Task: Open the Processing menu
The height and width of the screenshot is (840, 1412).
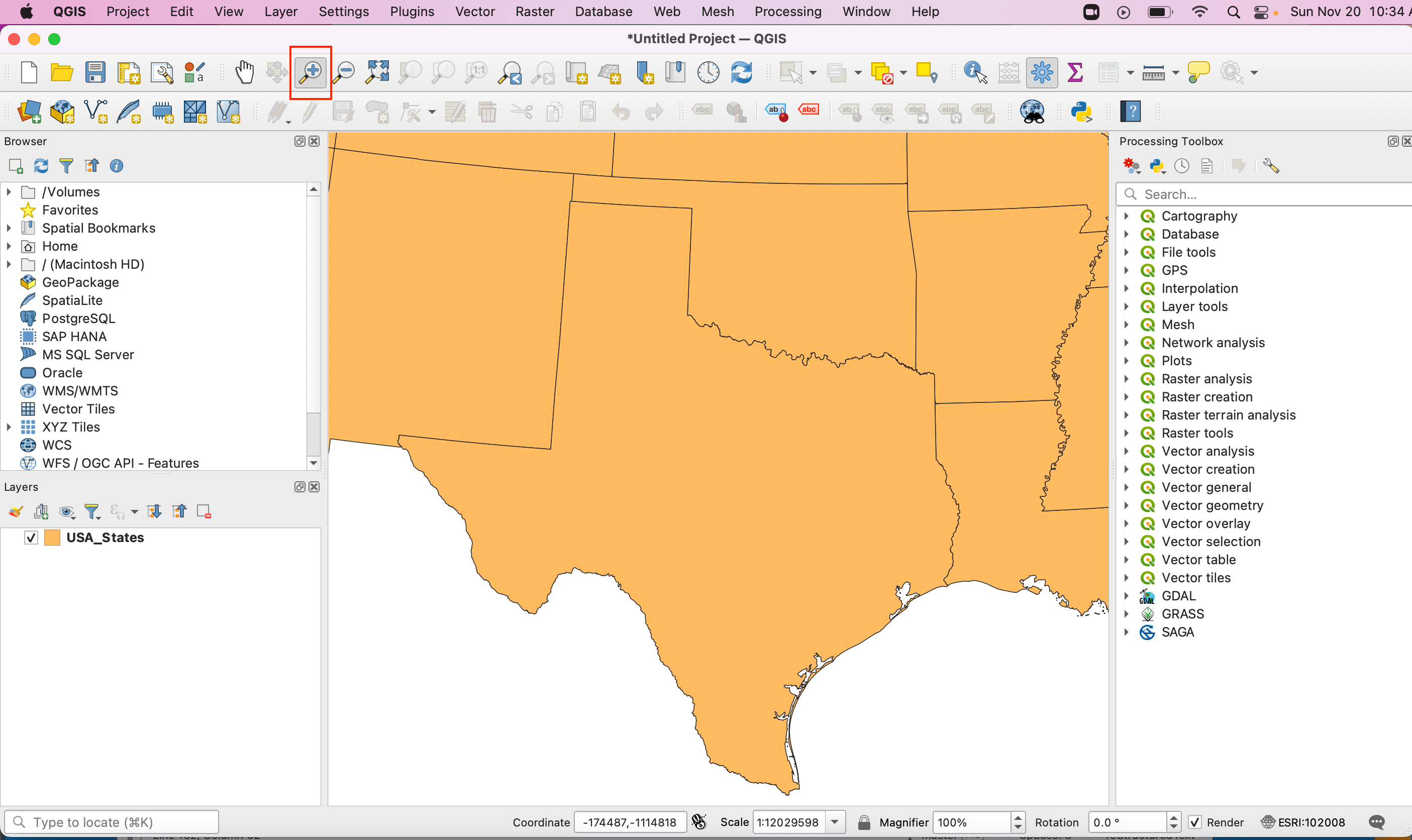Action: pyautogui.click(x=787, y=12)
